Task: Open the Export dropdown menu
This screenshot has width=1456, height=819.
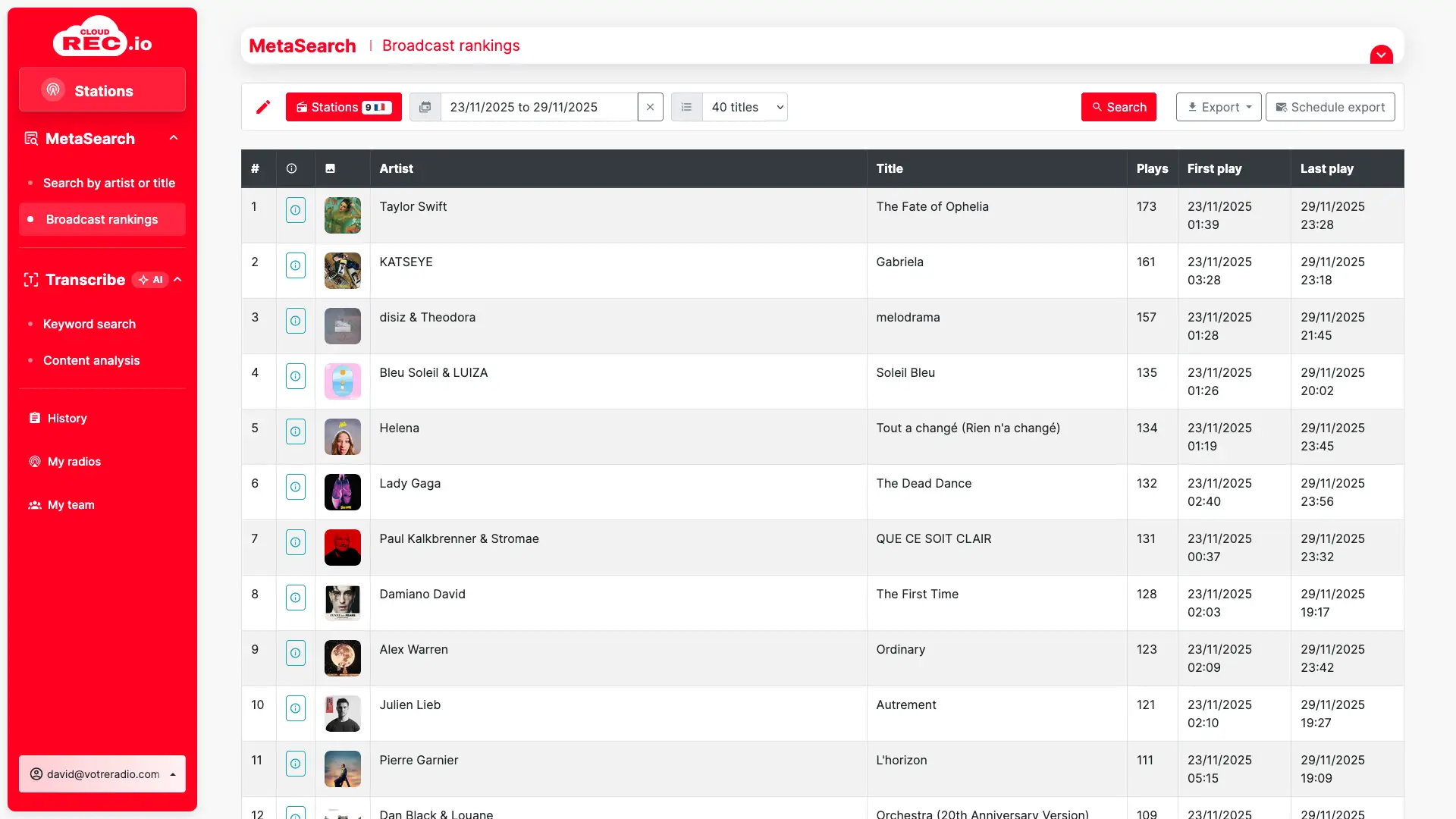Action: coord(1218,107)
